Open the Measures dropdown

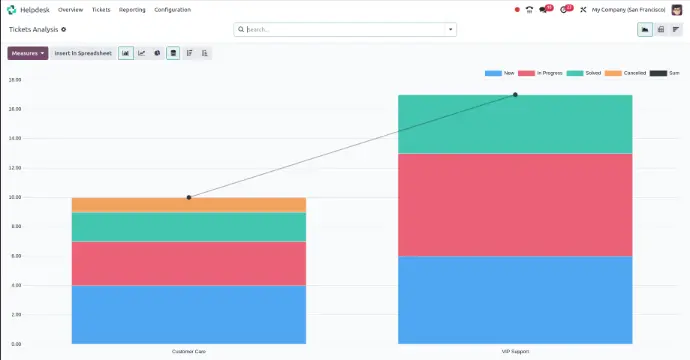[28, 53]
